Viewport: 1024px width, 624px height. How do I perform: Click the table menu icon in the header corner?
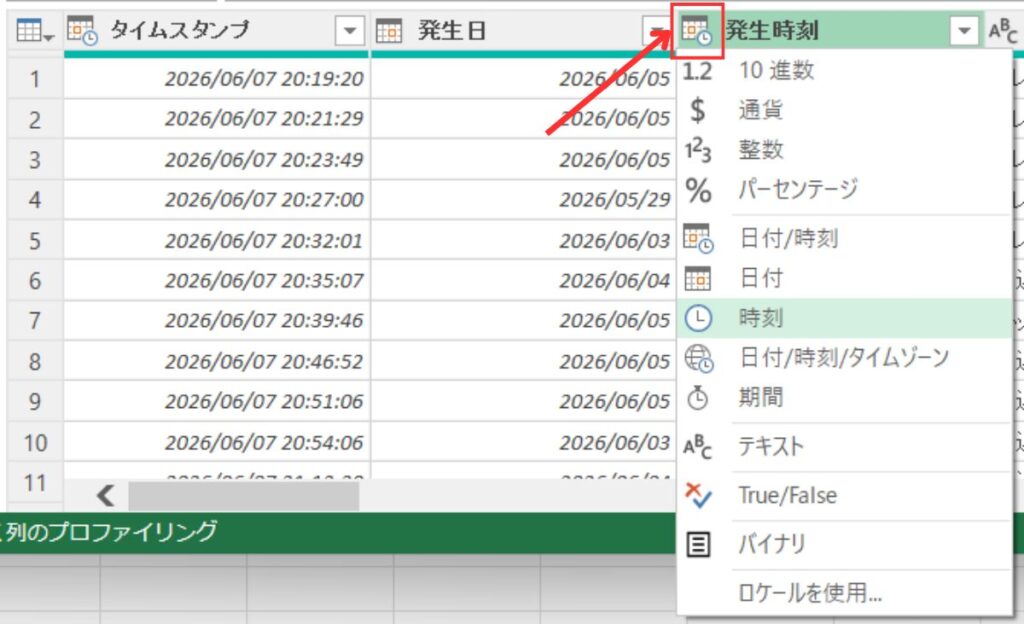click(x=35, y=30)
